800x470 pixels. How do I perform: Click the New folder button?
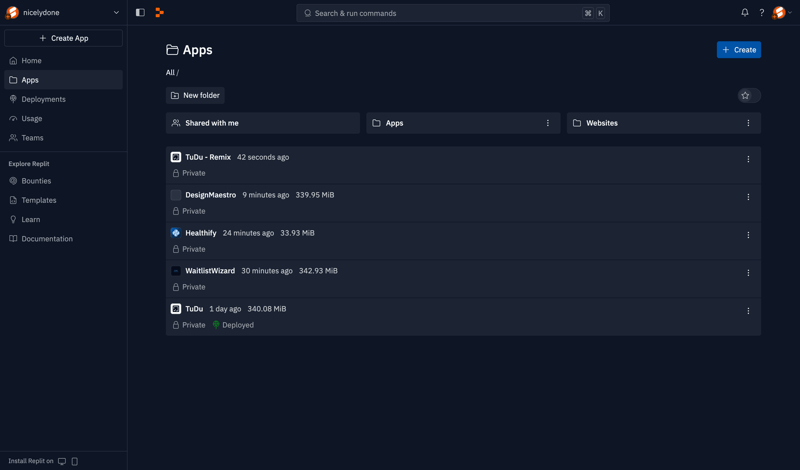tap(195, 95)
